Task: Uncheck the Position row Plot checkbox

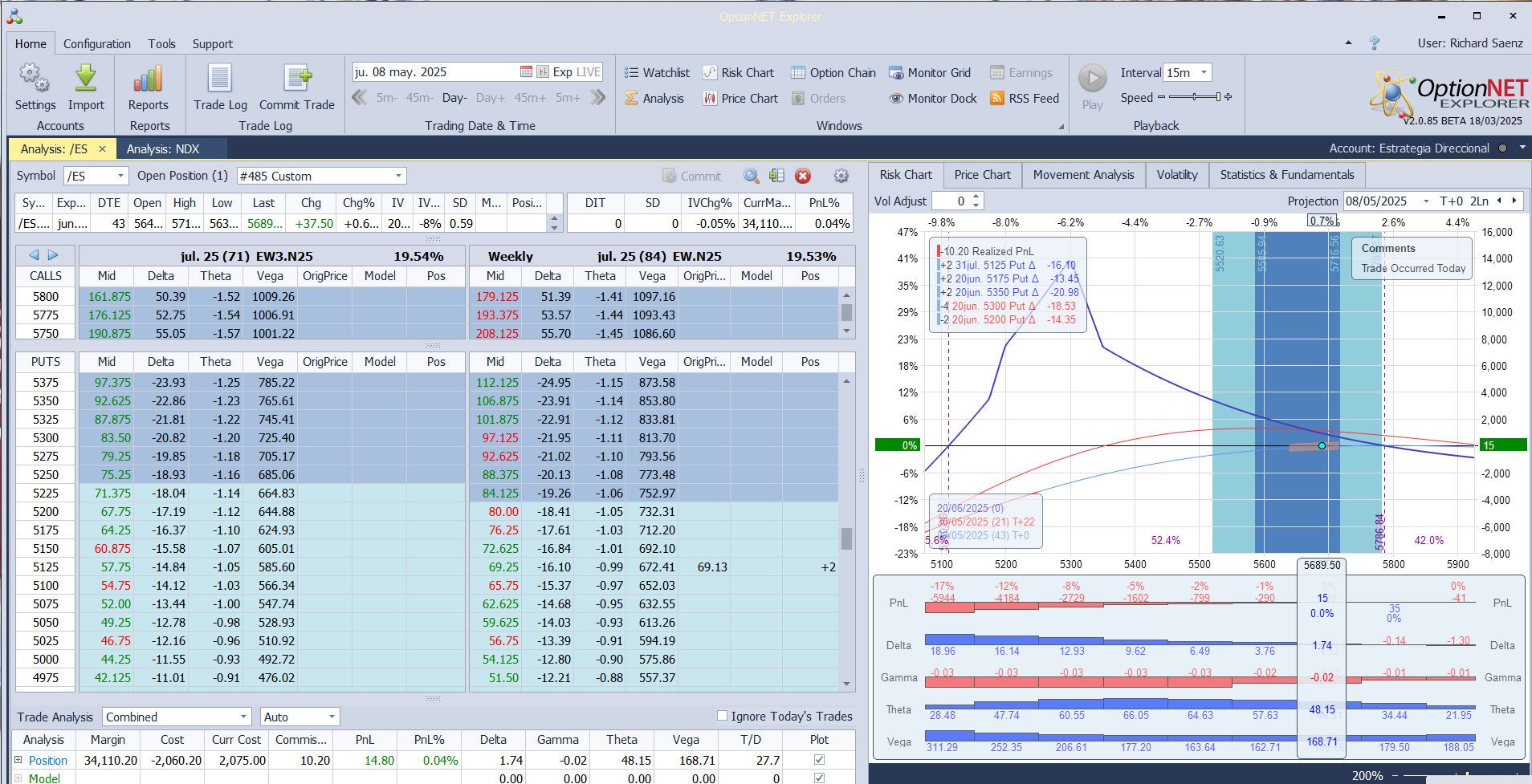Action: click(x=819, y=759)
